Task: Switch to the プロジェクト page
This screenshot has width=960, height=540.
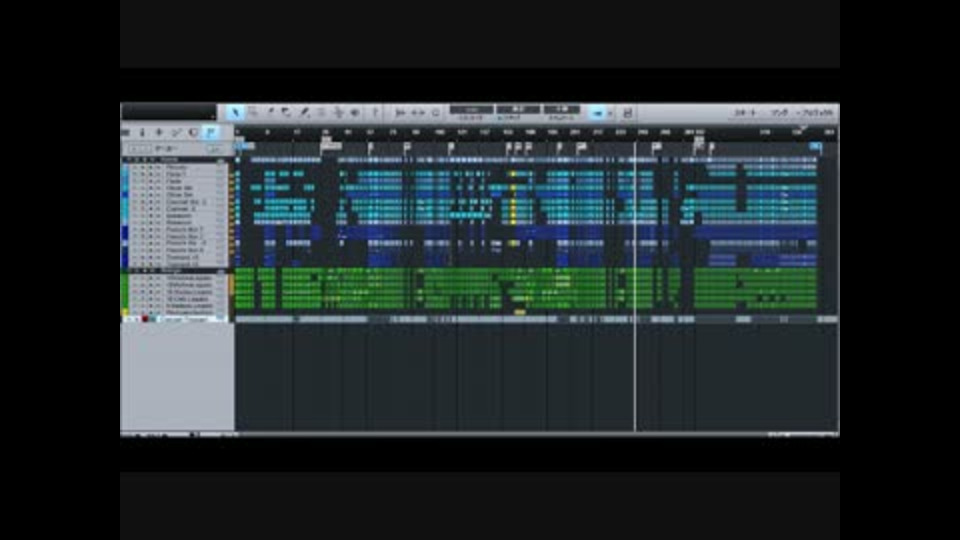Action: coord(817,113)
